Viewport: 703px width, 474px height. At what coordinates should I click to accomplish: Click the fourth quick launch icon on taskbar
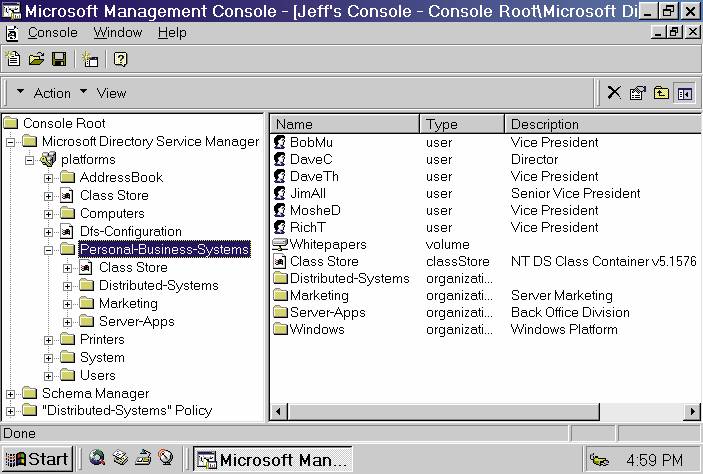coord(165,459)
